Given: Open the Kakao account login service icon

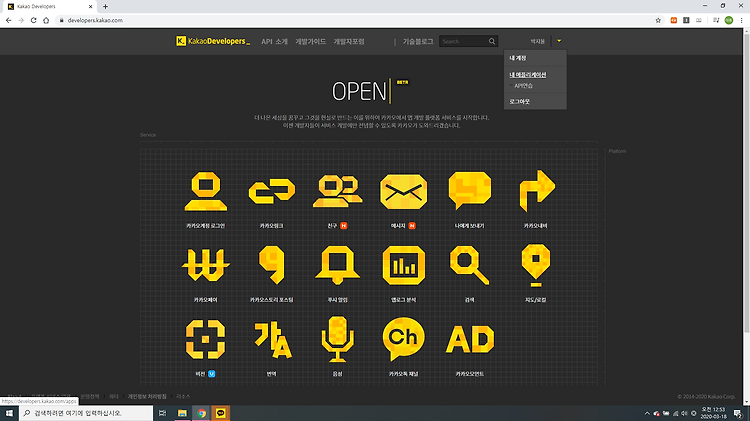Looking at the screenshot, I should (206, 191).
